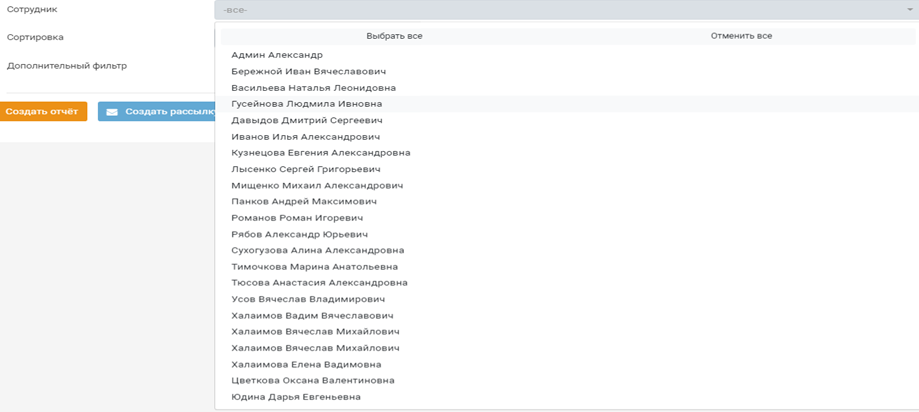Click the orange Создать отчёт button

[x=42, y=111]
